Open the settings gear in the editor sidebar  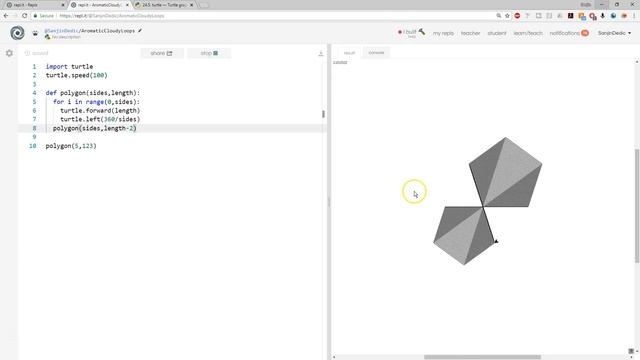click(9, 53)
